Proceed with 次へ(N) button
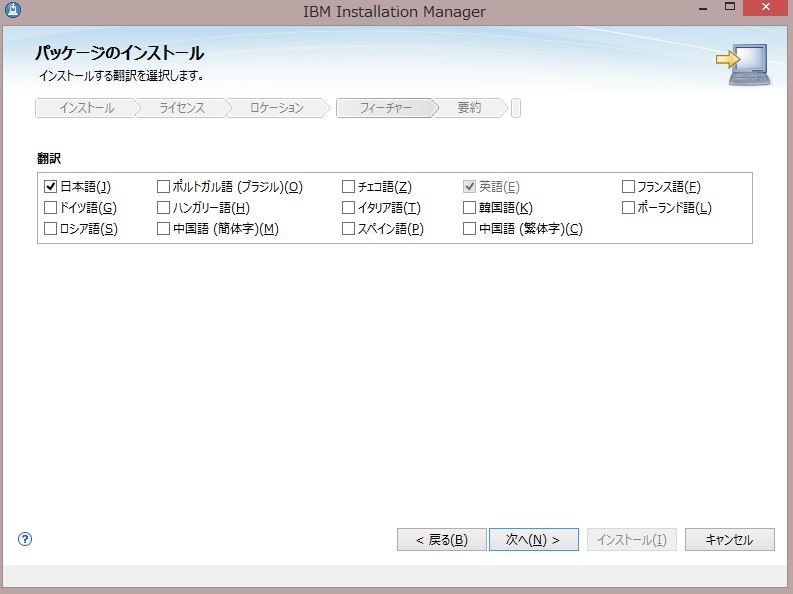The height and width of the screenshot is (594, 793). (x=534, y=539)
